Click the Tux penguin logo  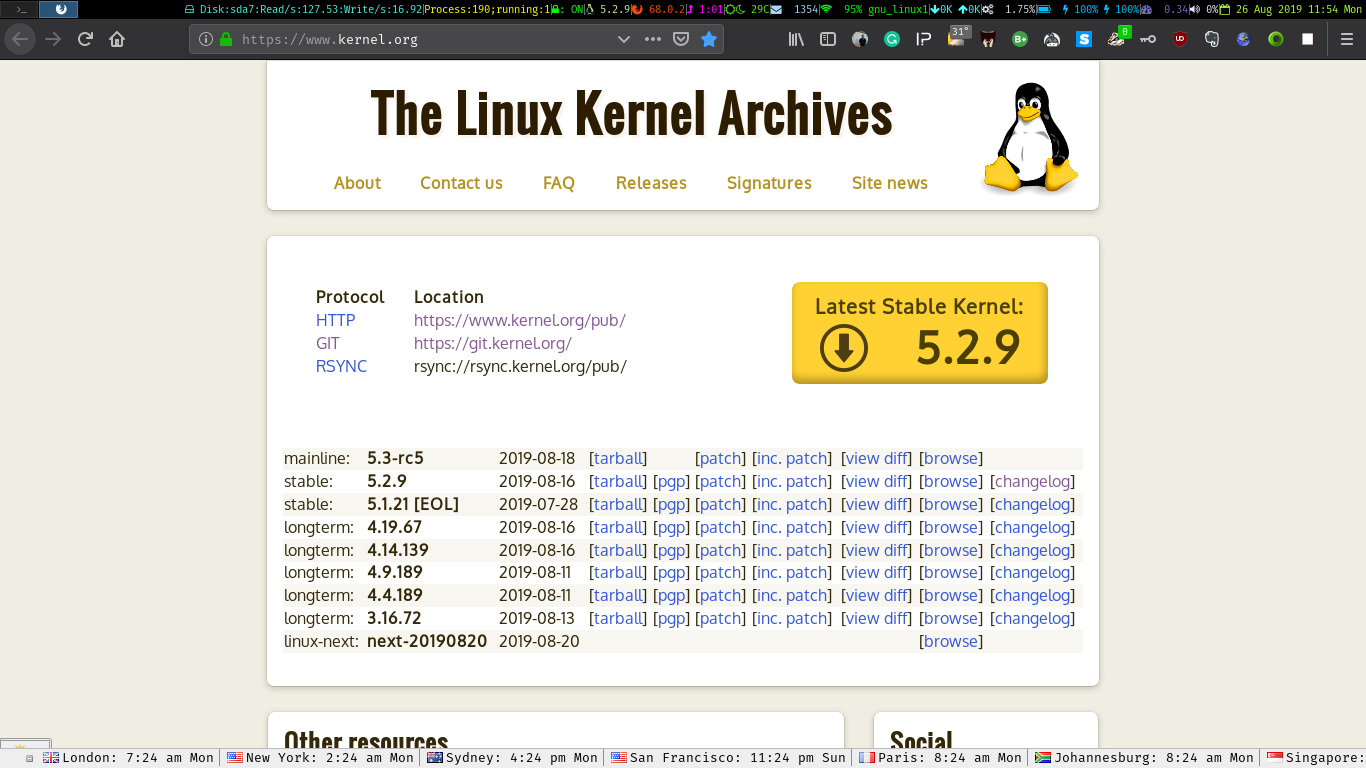pos(1029,137)
